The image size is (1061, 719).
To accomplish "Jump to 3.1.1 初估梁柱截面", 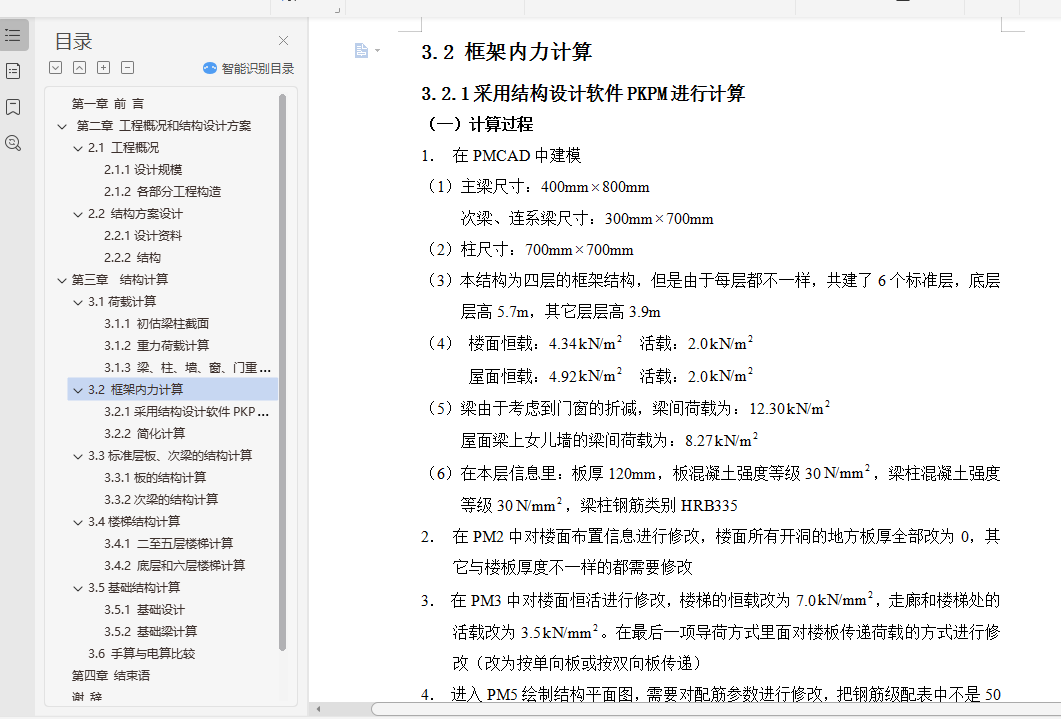I will click(156, 323).
